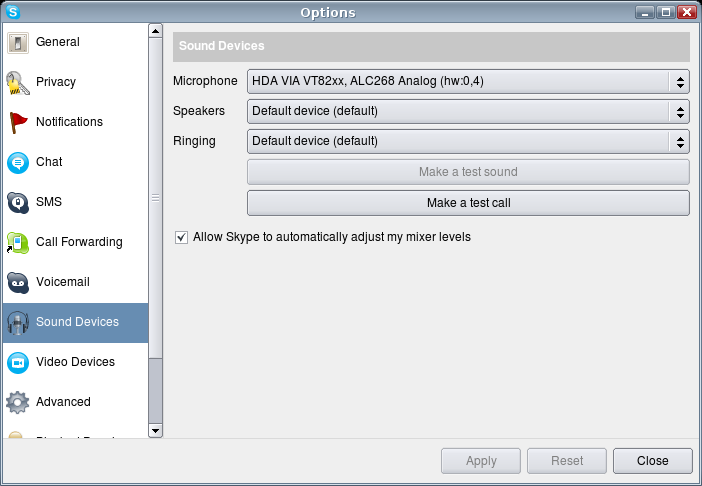
Task: Click the Advanced gear icon
Action: pyautogui.click(x=18, y=402)
